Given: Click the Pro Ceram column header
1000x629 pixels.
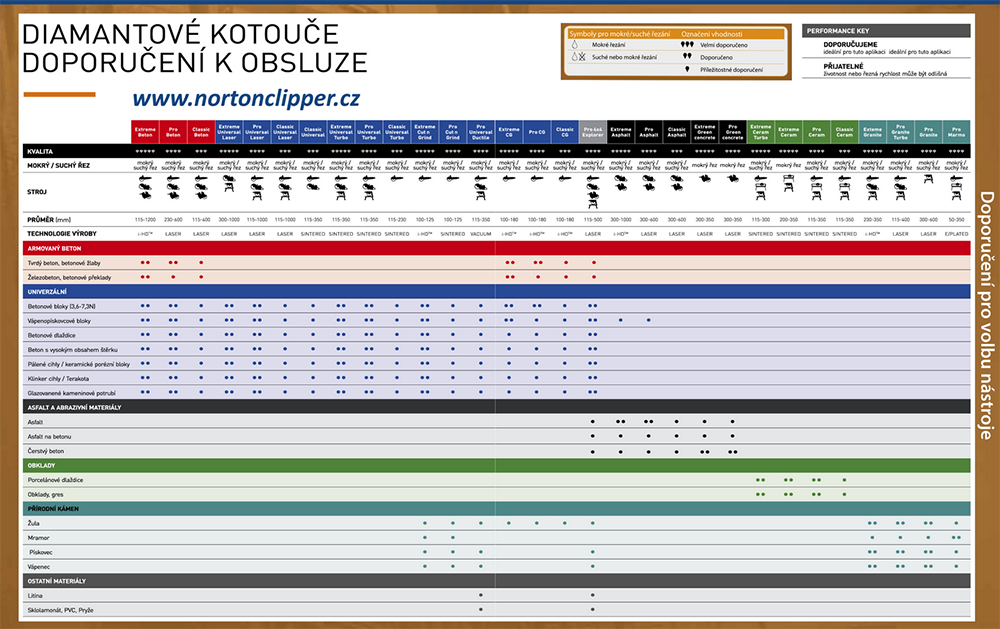Looking at the screenshot, I should tap(816, 131).
